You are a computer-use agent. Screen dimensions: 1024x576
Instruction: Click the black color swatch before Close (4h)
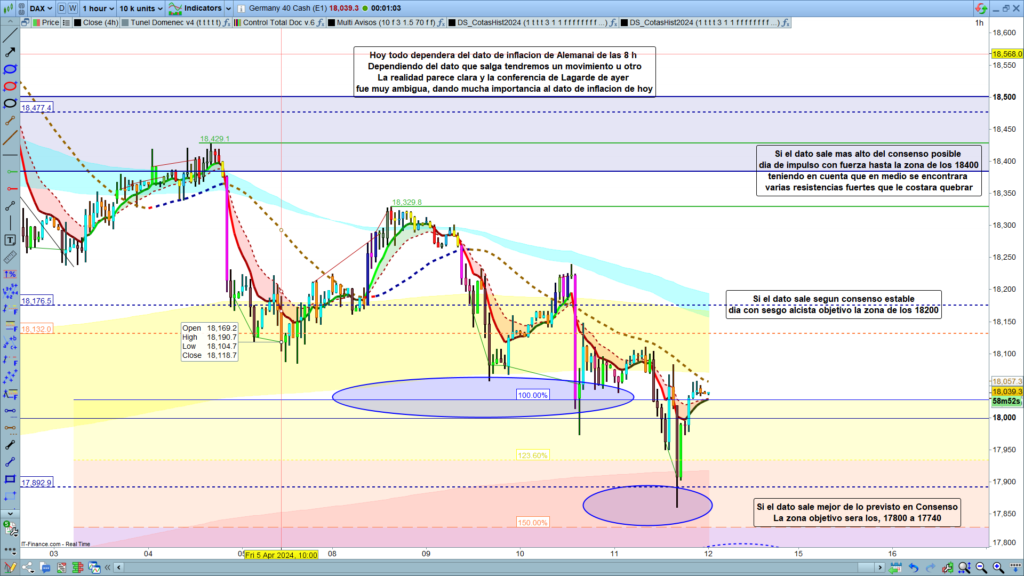[x=78, y=21]
